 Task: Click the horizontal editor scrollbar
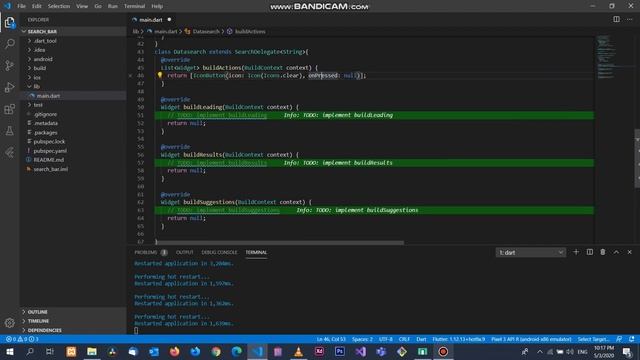(x=280, y=242)
